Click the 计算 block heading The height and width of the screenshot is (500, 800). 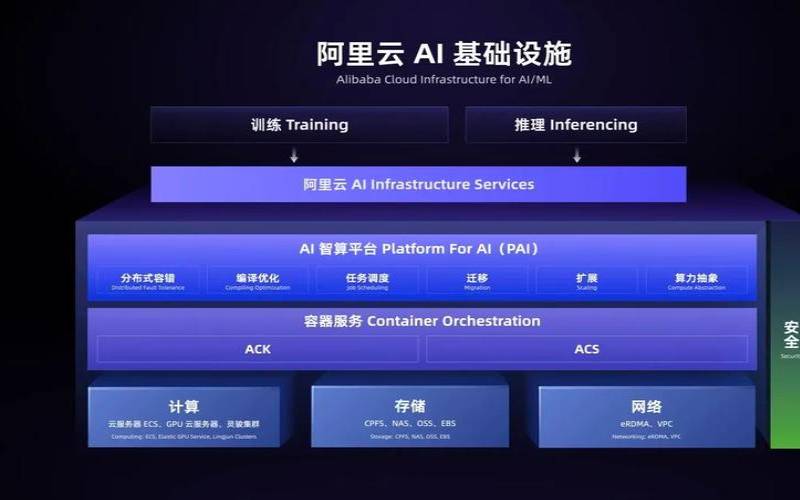[x=184, y=407]
